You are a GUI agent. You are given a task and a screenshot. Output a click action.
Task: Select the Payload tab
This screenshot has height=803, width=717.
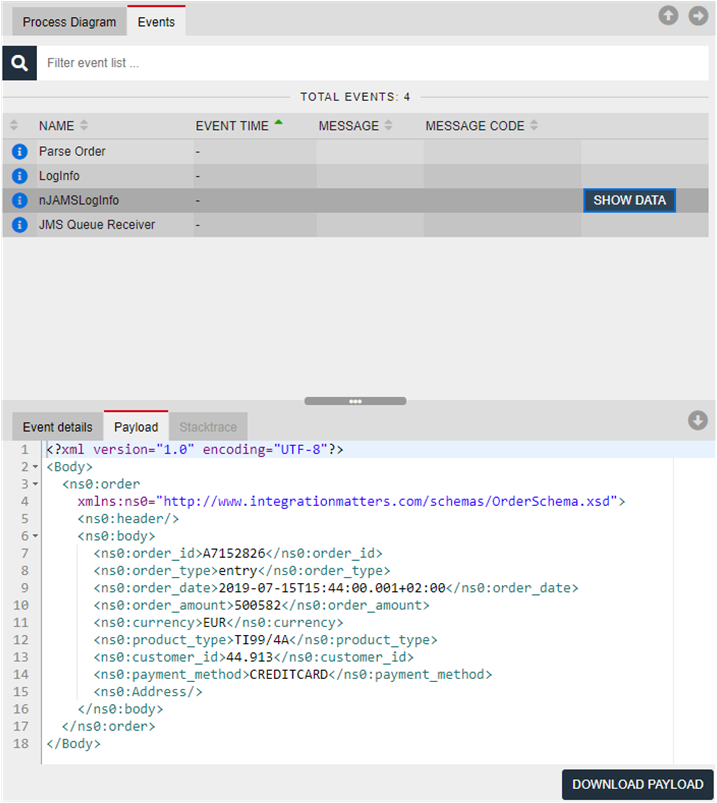coord(136,427)
